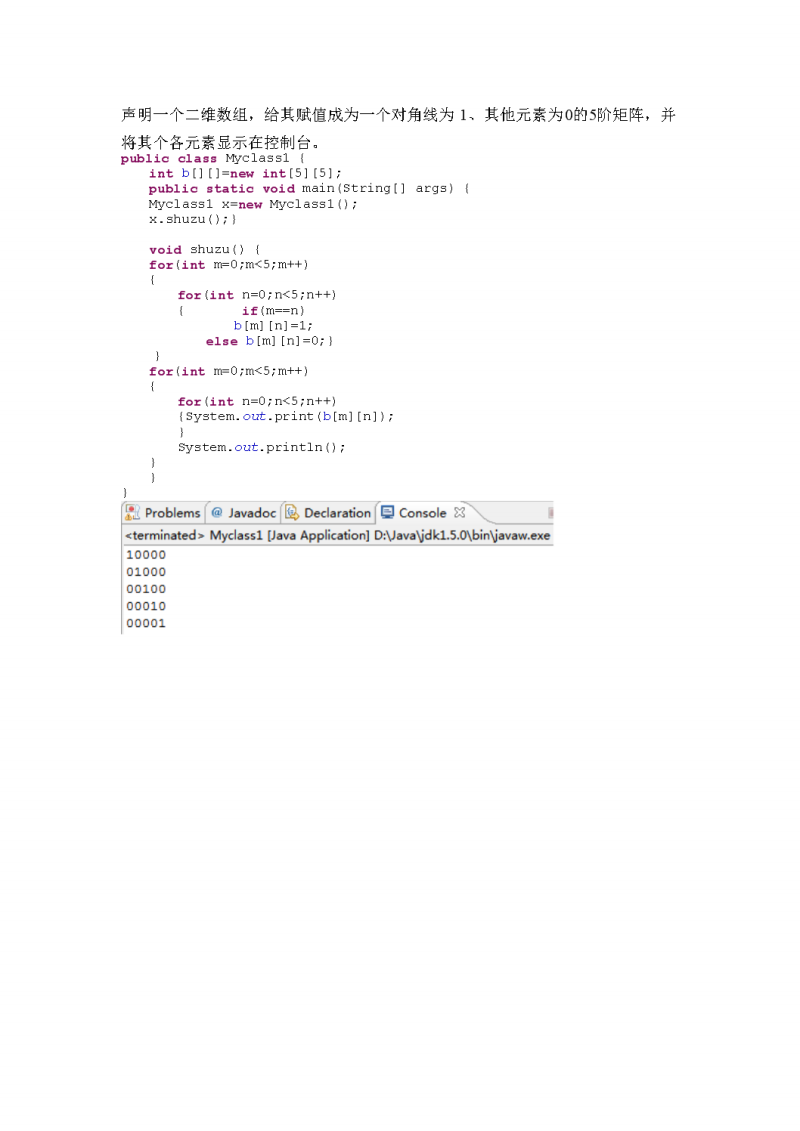Click the Console monitor icon

pyautogui.click(x=387, y=512)
